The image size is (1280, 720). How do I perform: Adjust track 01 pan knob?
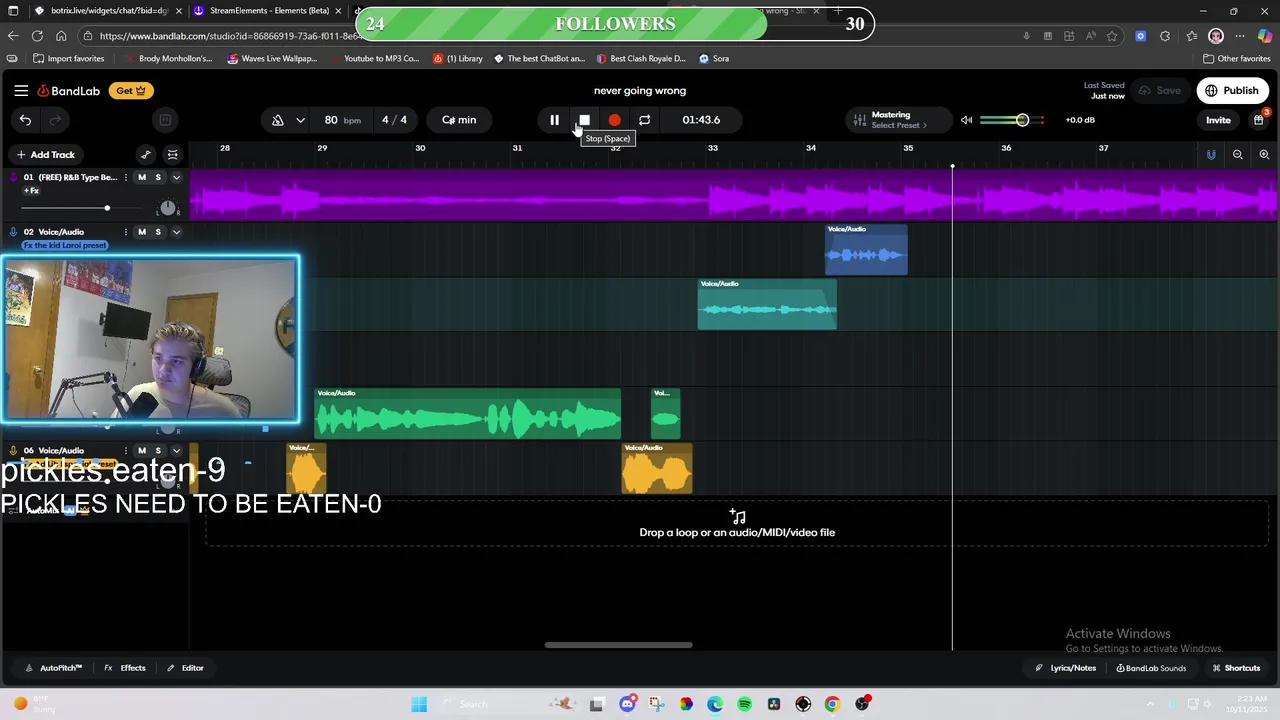pyautogui.click(x=167, y=208)
